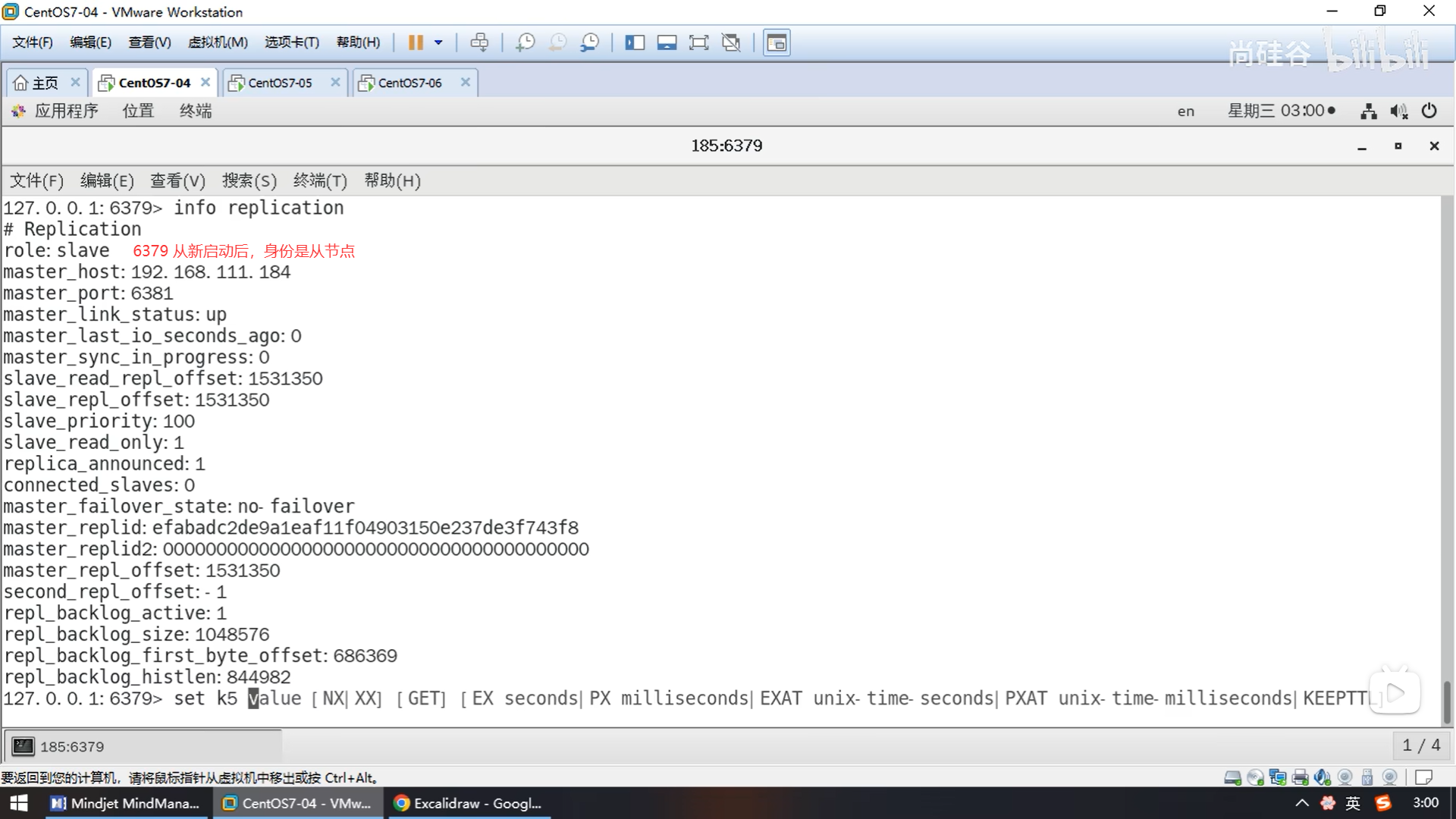
Task: Toggle the library sidebar panel
Action: pos(634,42)
